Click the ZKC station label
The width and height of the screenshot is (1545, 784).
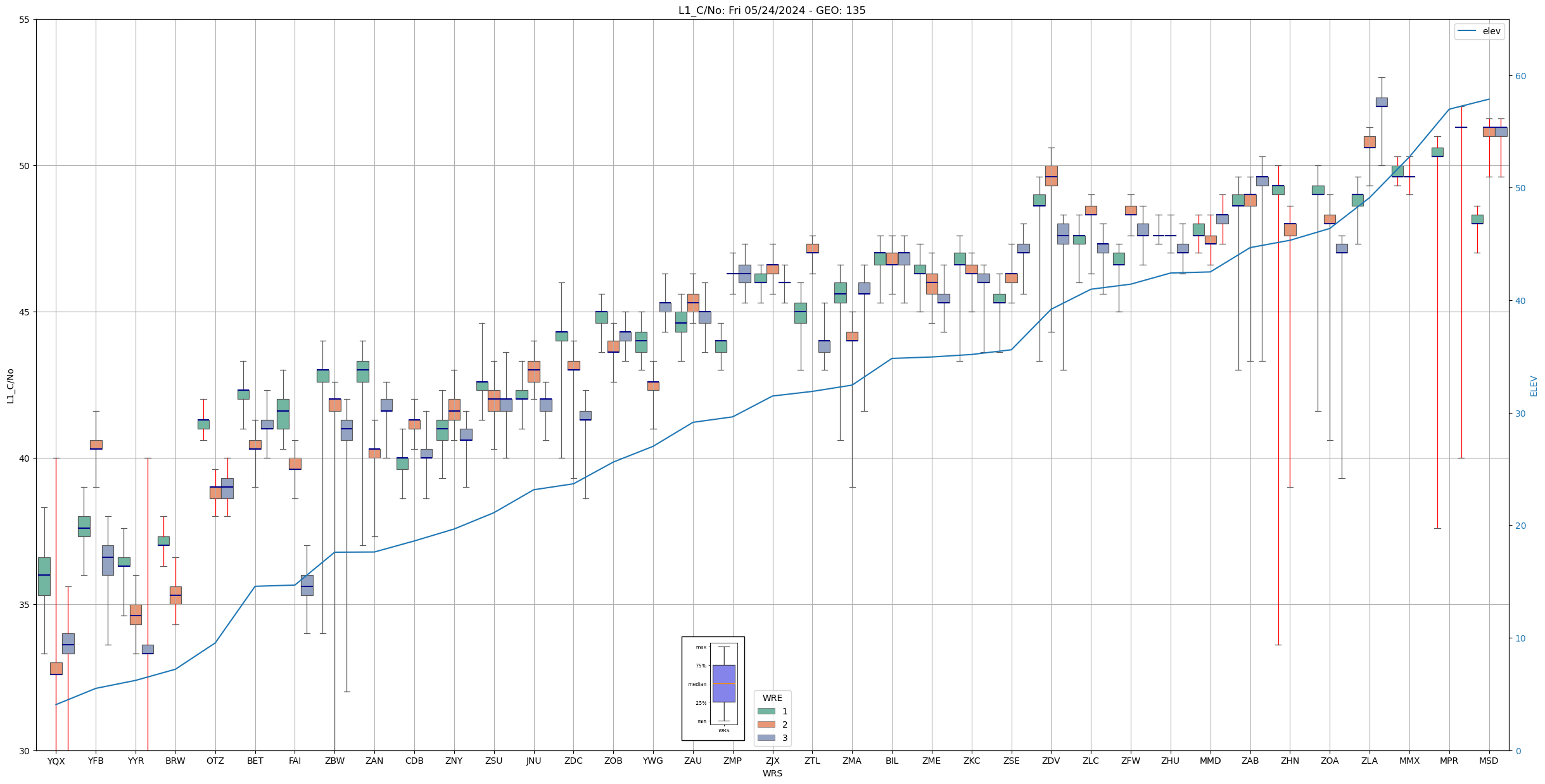click(972, 761)
